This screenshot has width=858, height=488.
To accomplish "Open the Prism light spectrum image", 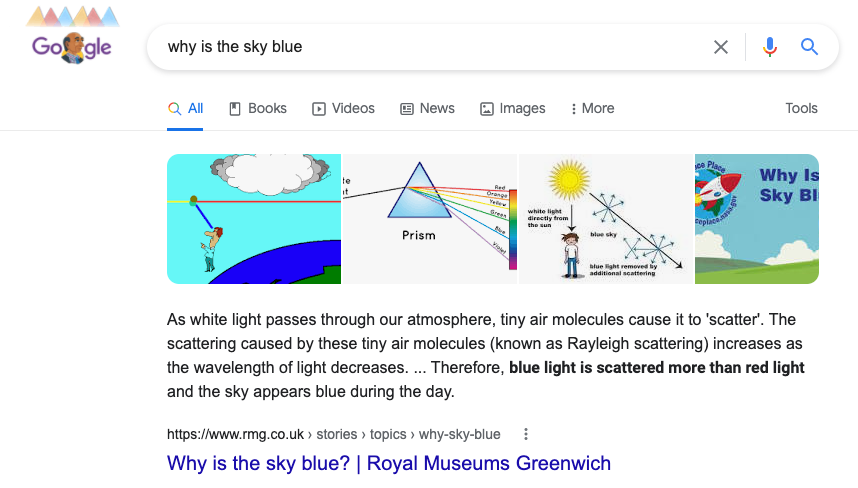I will pyautogui.click(x=429, y=218).
